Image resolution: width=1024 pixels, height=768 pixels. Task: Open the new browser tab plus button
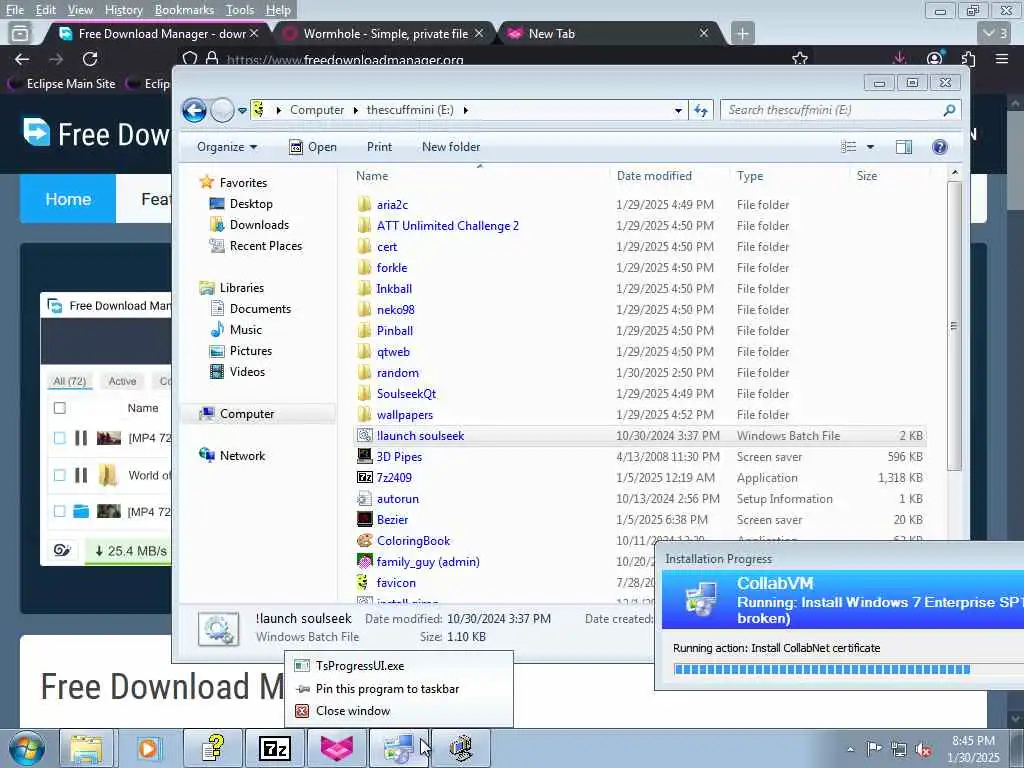coord(742,33)
